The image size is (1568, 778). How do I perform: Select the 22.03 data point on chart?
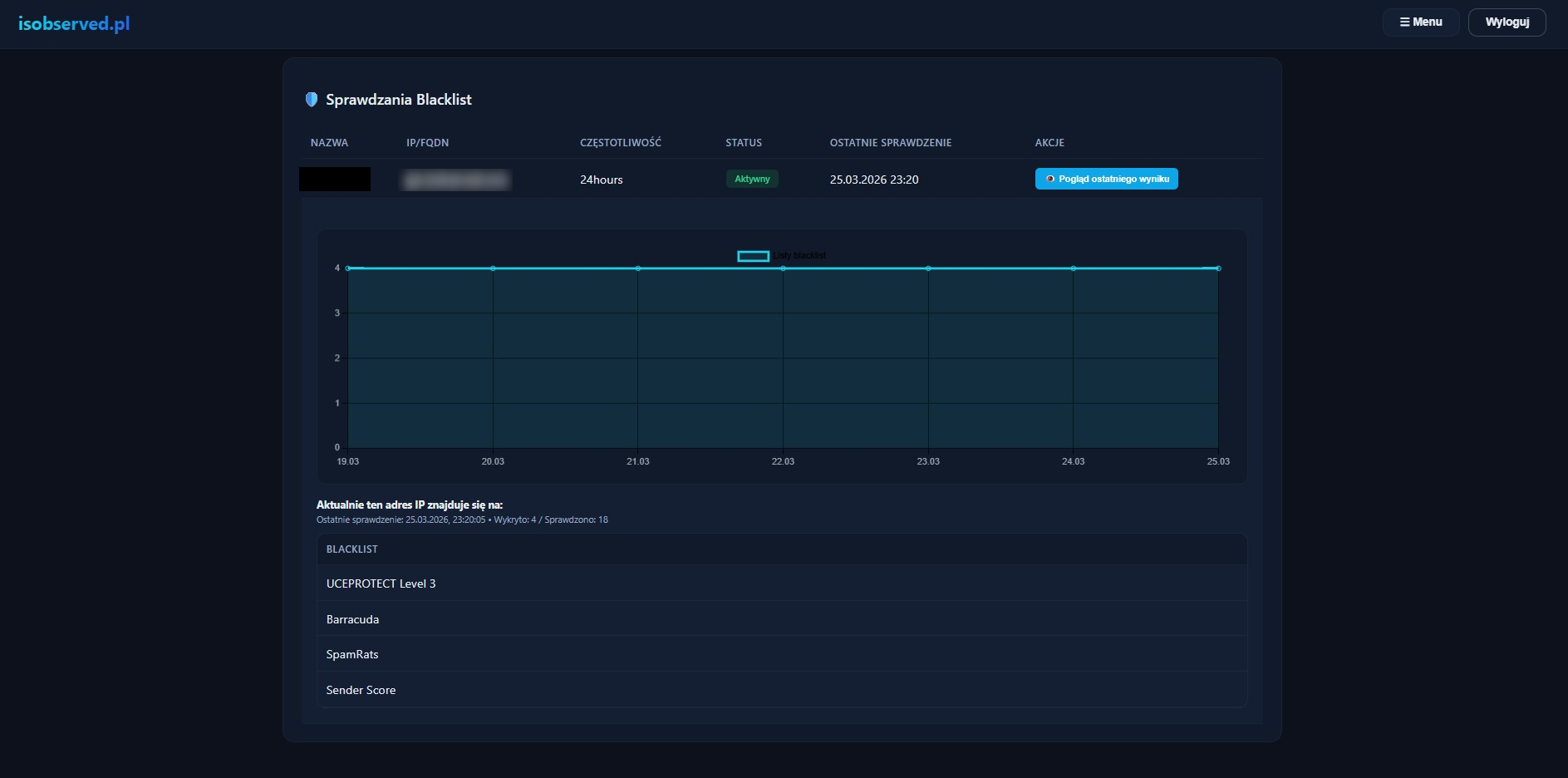[x=783, y=268]
